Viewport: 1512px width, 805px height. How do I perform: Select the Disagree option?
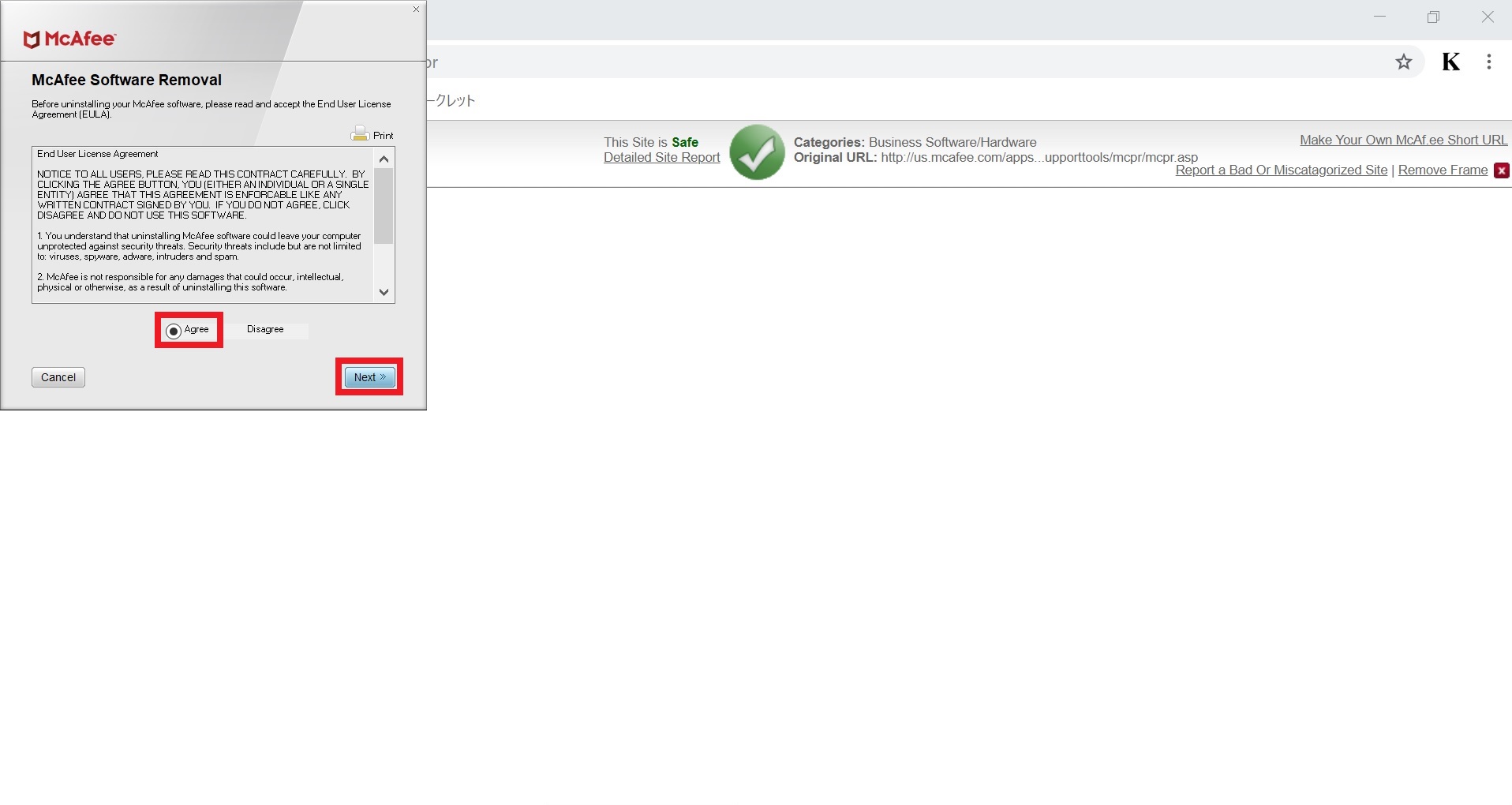click(265, 329)
